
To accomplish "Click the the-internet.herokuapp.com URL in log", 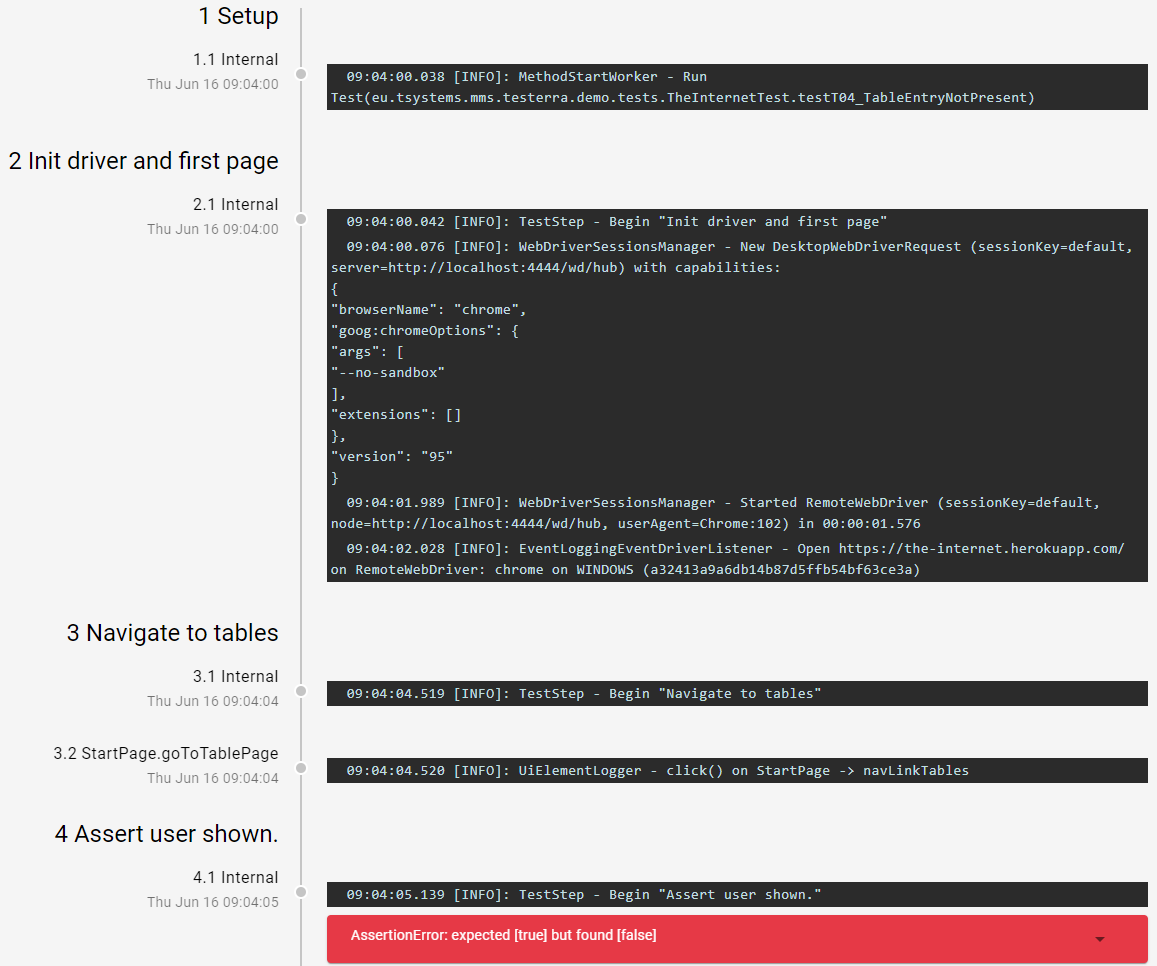I will pyautogui.click(x=981, y=548).
